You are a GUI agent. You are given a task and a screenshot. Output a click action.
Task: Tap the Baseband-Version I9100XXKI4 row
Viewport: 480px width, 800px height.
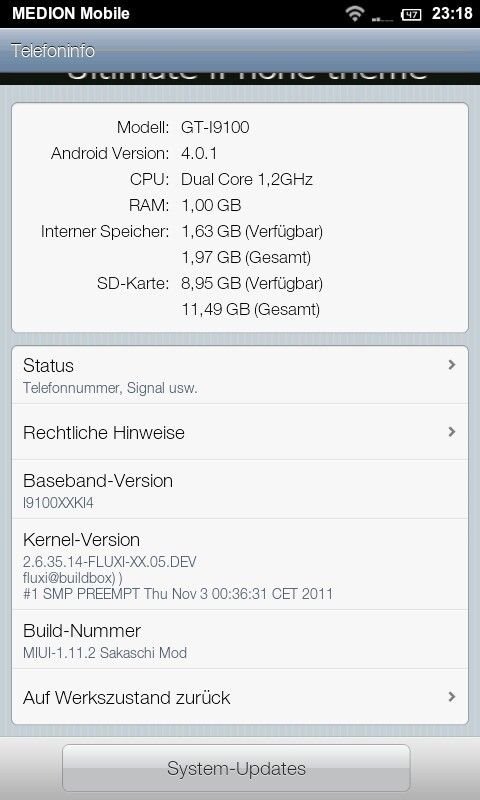[x=240, y=489]
